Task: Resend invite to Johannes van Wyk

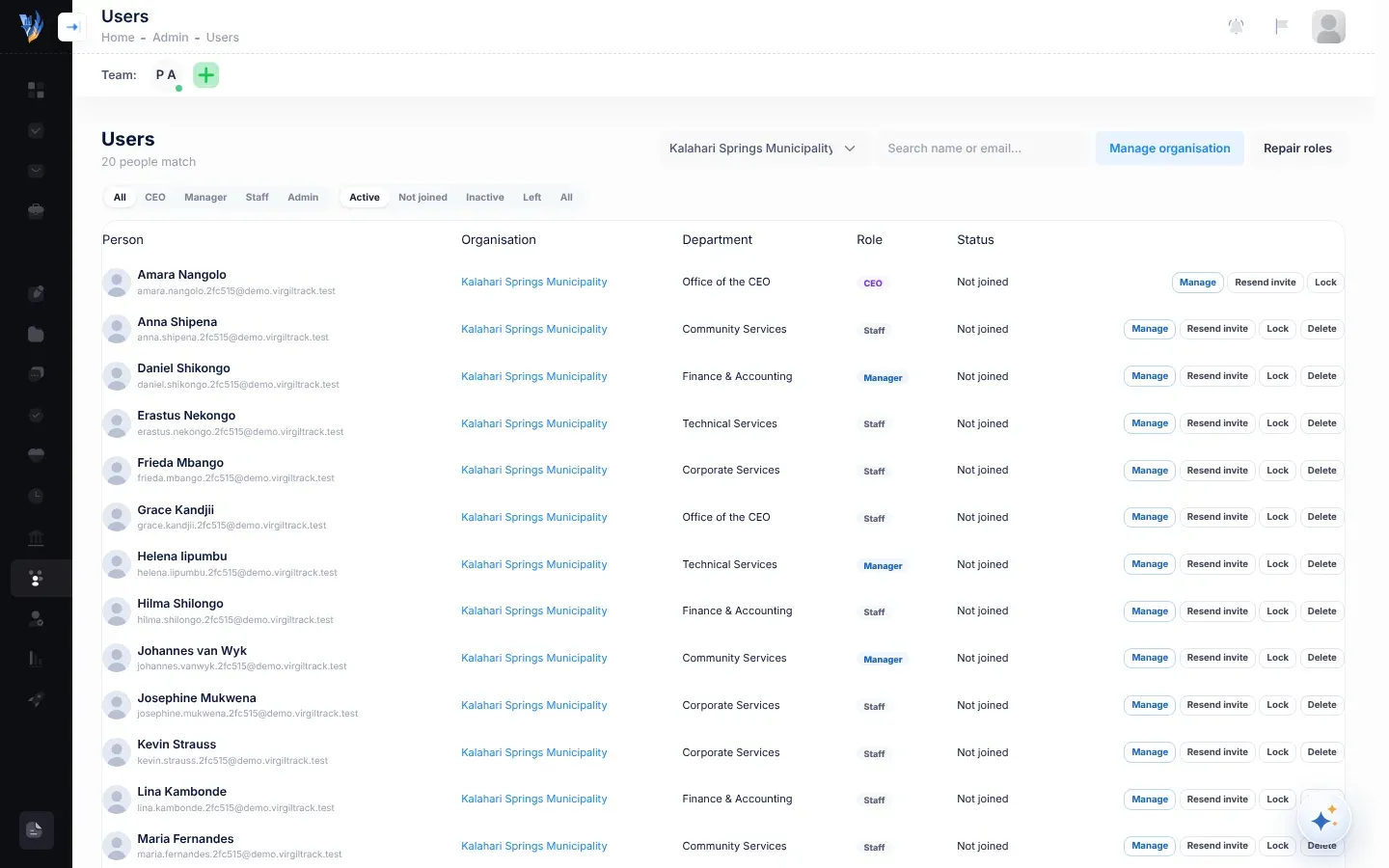Action: [x=1217, y=658]
